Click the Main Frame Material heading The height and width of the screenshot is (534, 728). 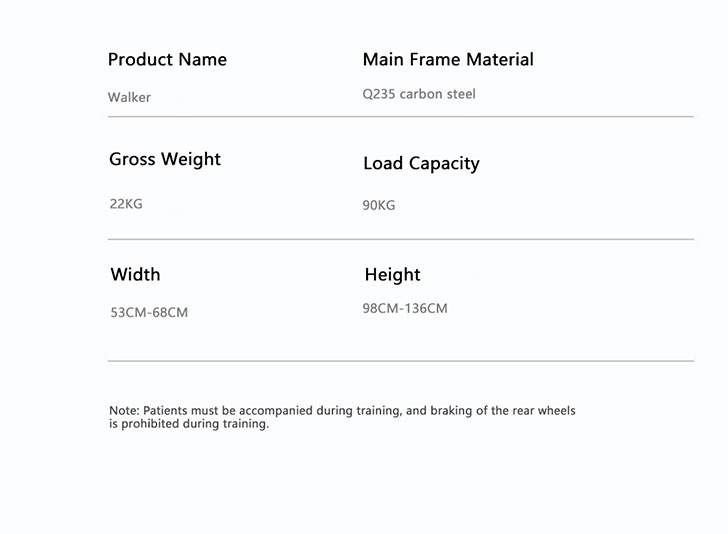(447, 60)
